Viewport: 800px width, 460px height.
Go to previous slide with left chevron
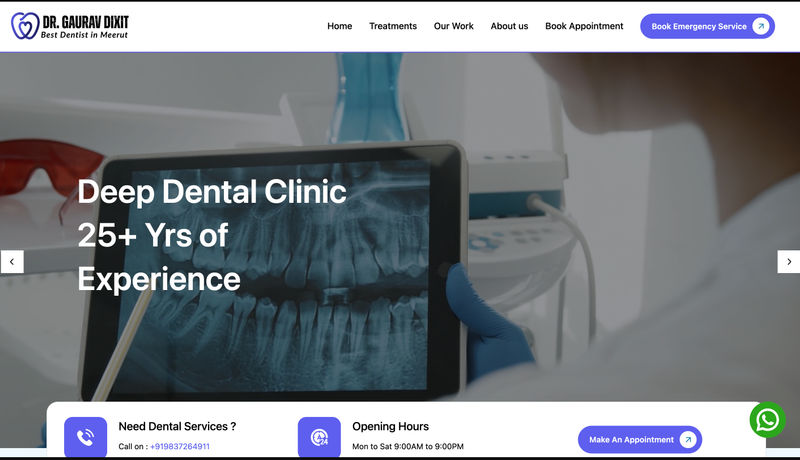(x=12, y=262)
